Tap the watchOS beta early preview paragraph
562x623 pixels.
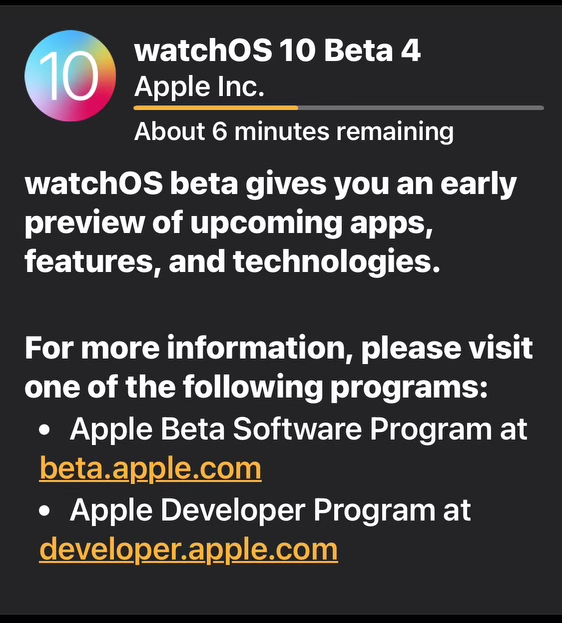[x=270, y=222]
